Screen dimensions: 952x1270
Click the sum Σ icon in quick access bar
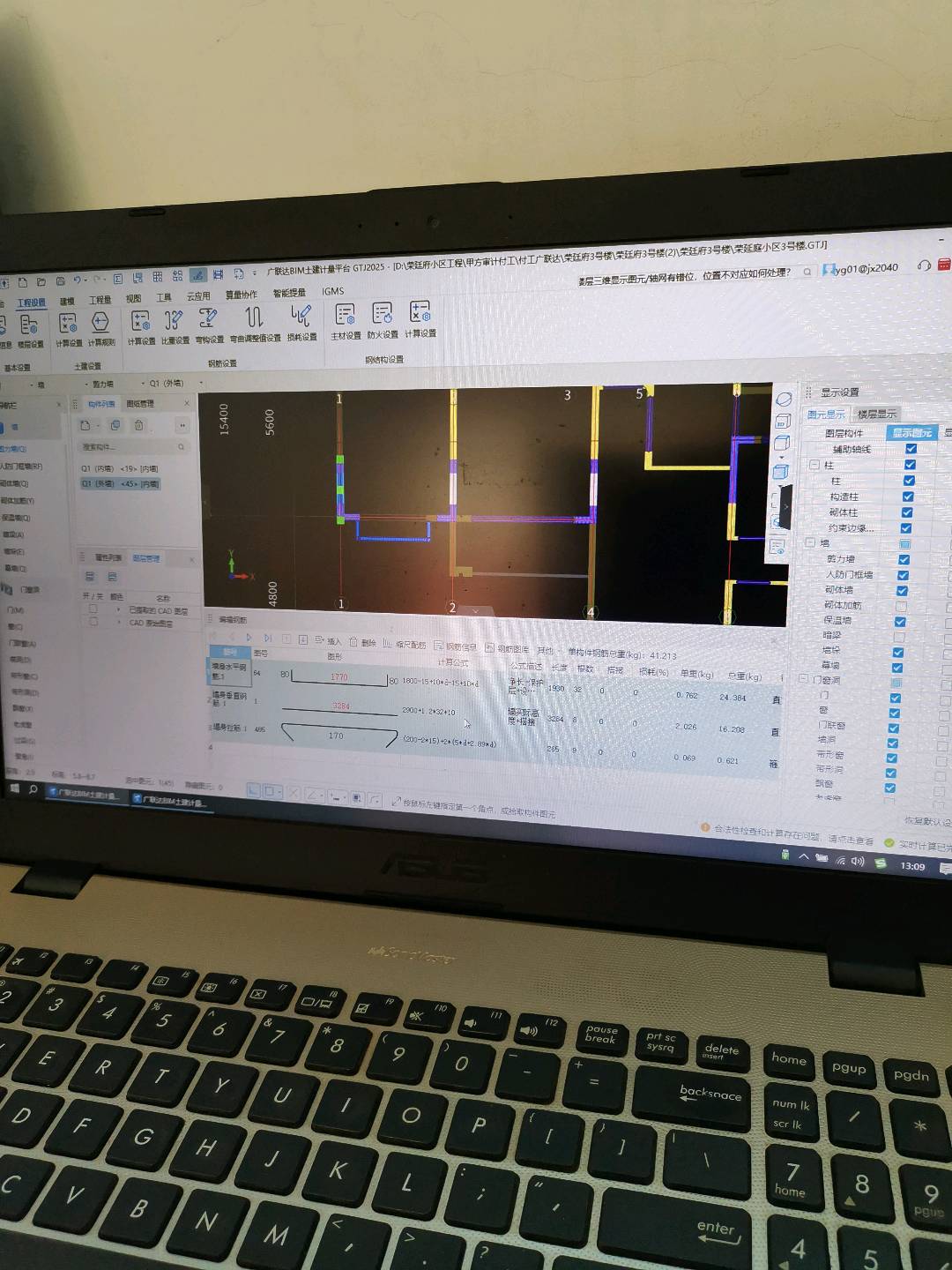[x=118, y=279]
